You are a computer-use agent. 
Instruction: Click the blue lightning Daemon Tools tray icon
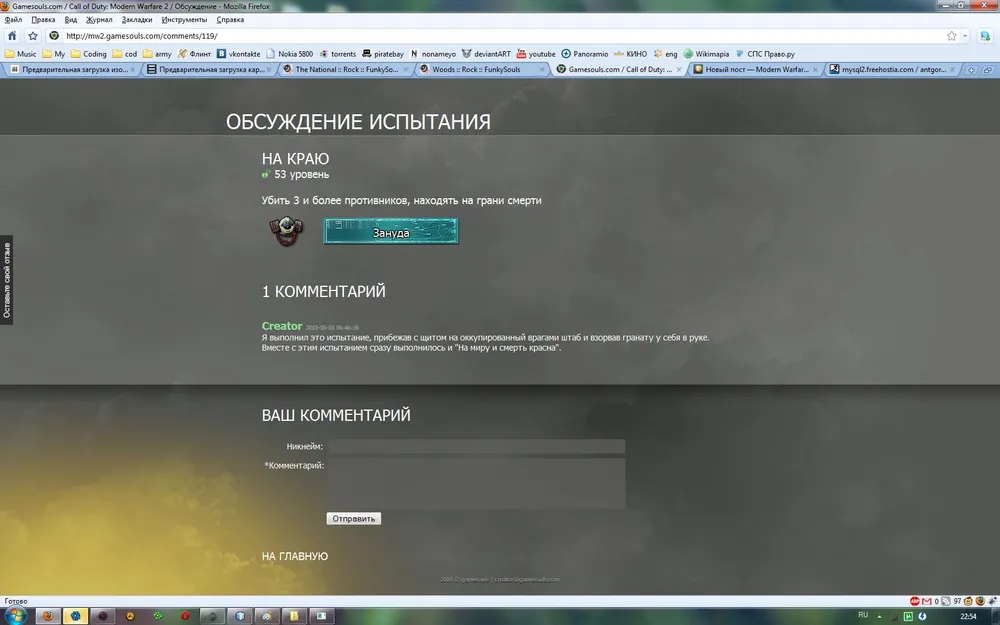click(x=922, y=616)
